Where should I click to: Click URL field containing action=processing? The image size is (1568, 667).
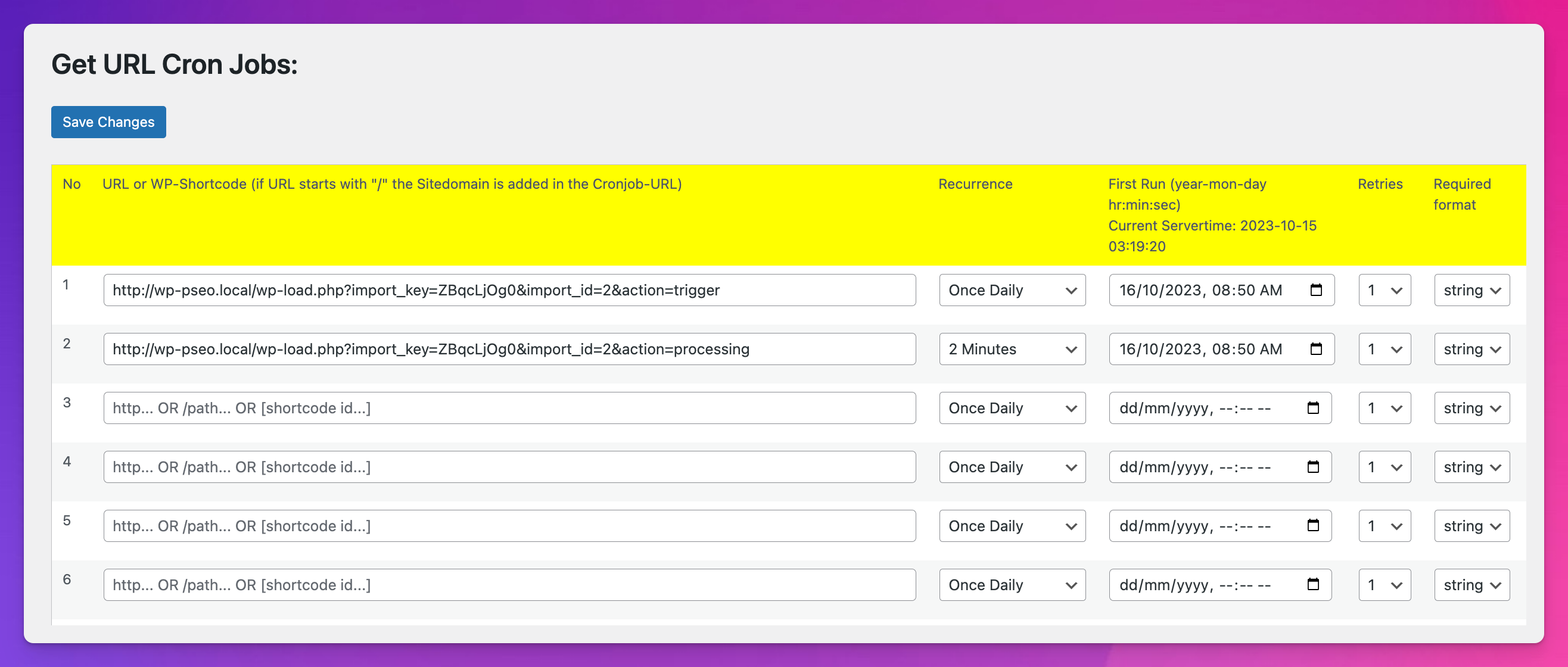509,350
